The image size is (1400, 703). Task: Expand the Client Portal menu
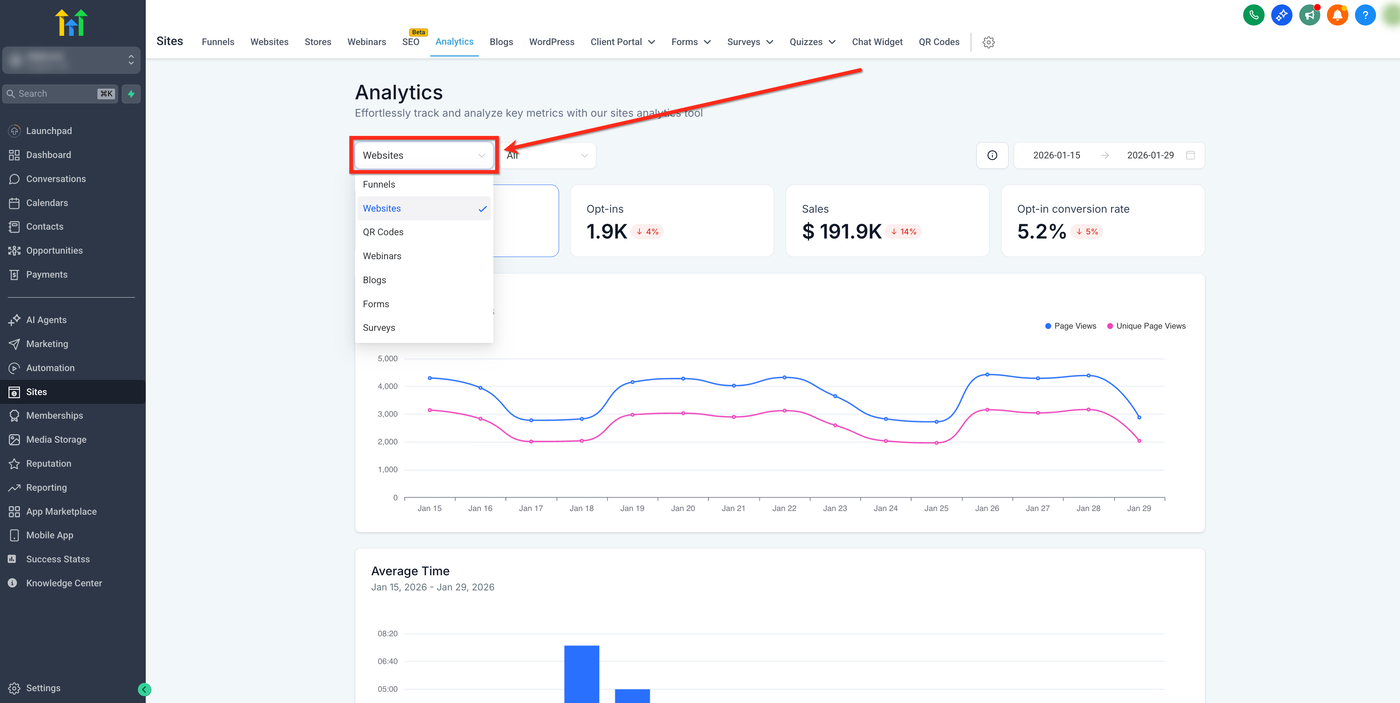point(622,42)
